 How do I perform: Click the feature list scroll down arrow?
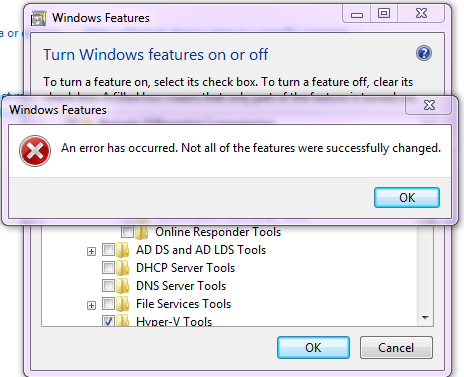tap(425, 318)
